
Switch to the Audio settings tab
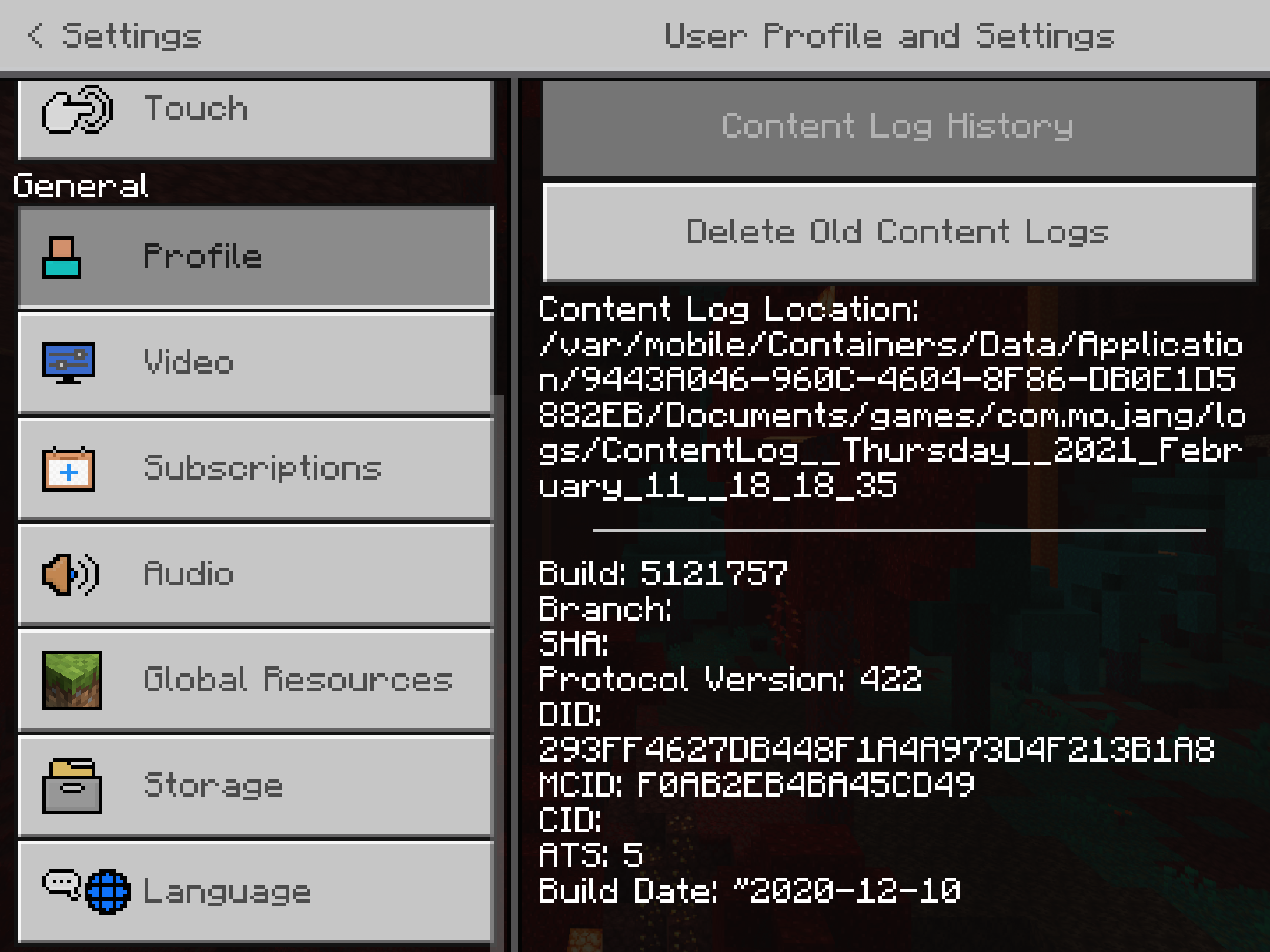256,574
